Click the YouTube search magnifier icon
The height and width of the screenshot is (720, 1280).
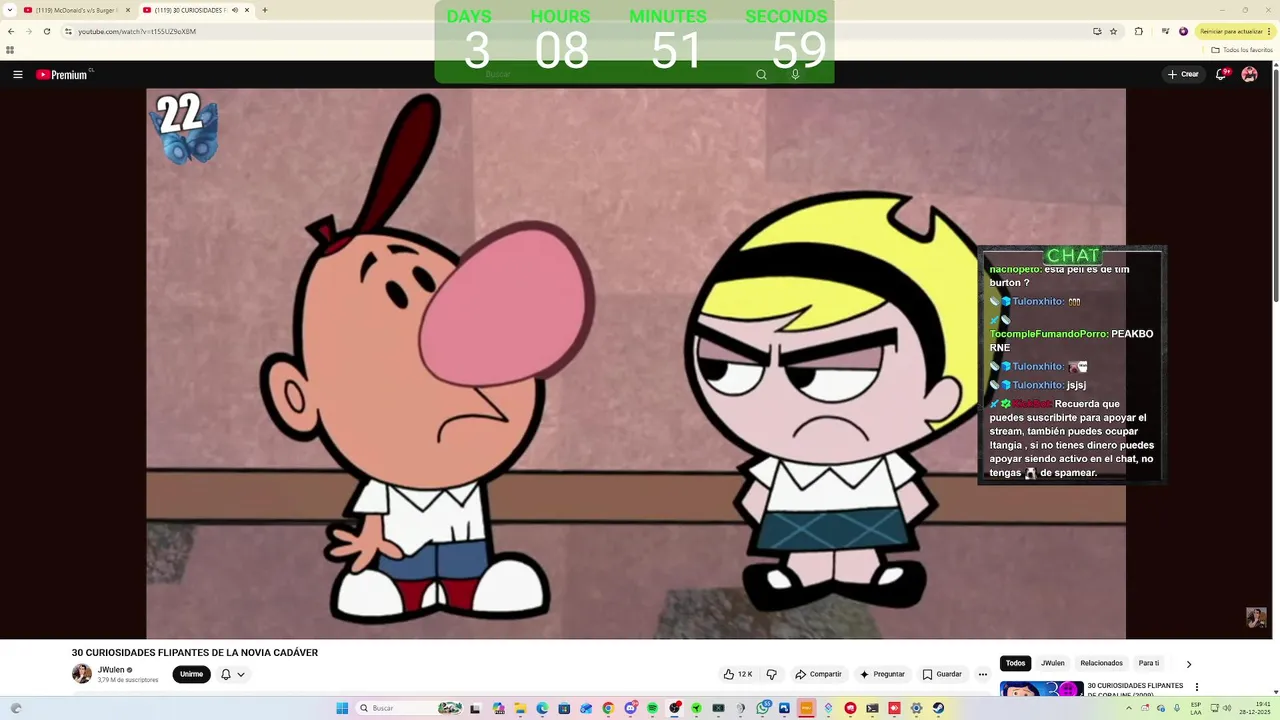click(x=761, y=74)
